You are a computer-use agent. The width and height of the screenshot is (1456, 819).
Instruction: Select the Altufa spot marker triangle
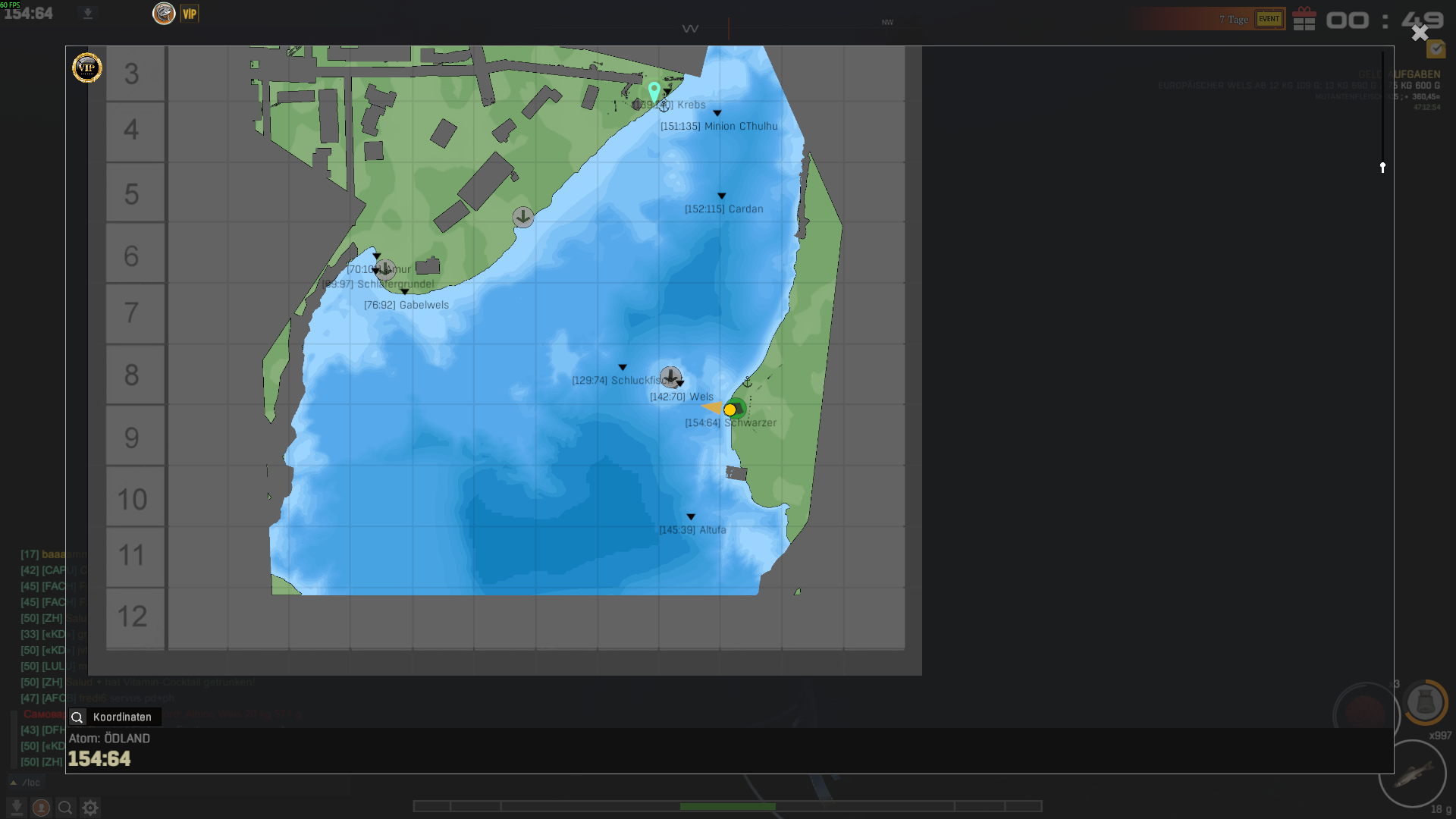691,517
